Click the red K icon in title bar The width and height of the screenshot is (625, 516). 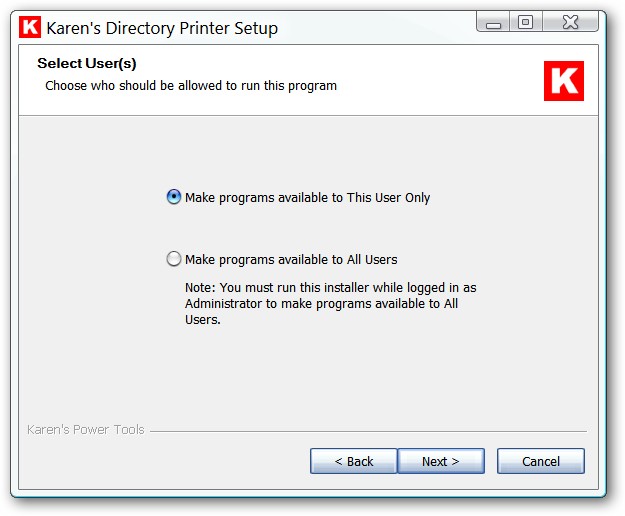(29, 27)
